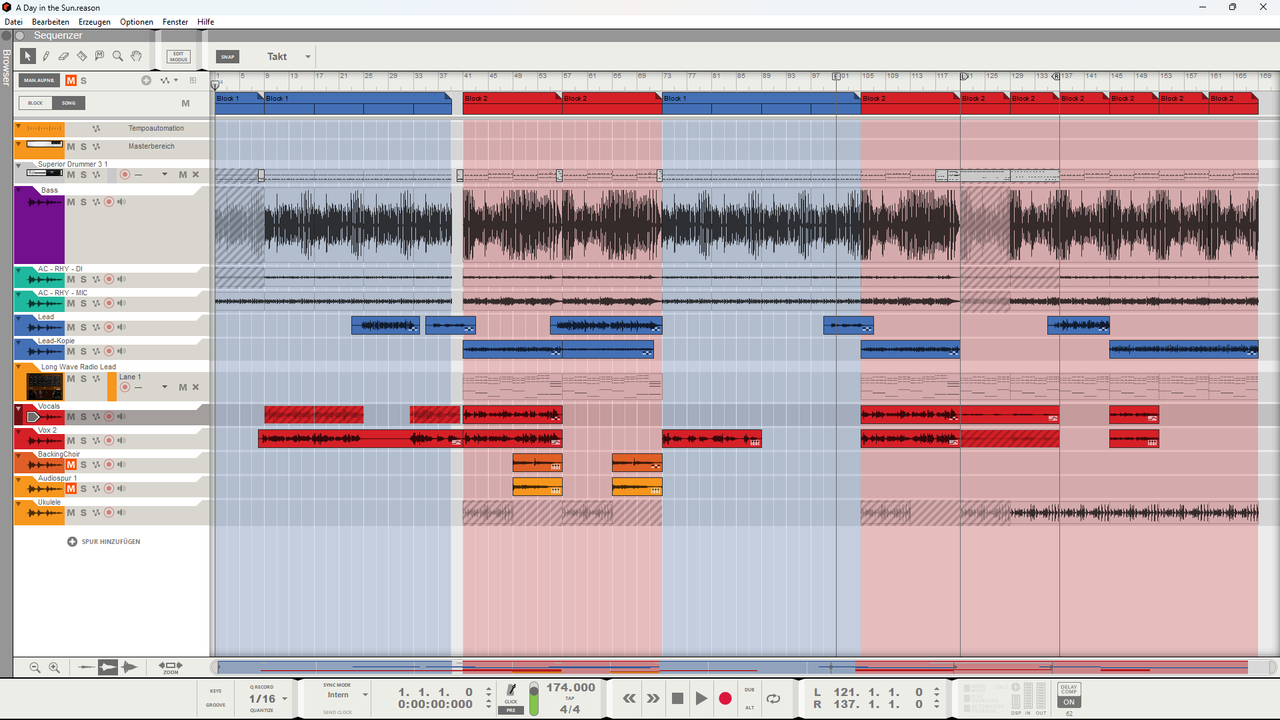Toggle monitoring speaker on Bass track
The width and height of the screenshot is (1280, 720).
(121, 202)
